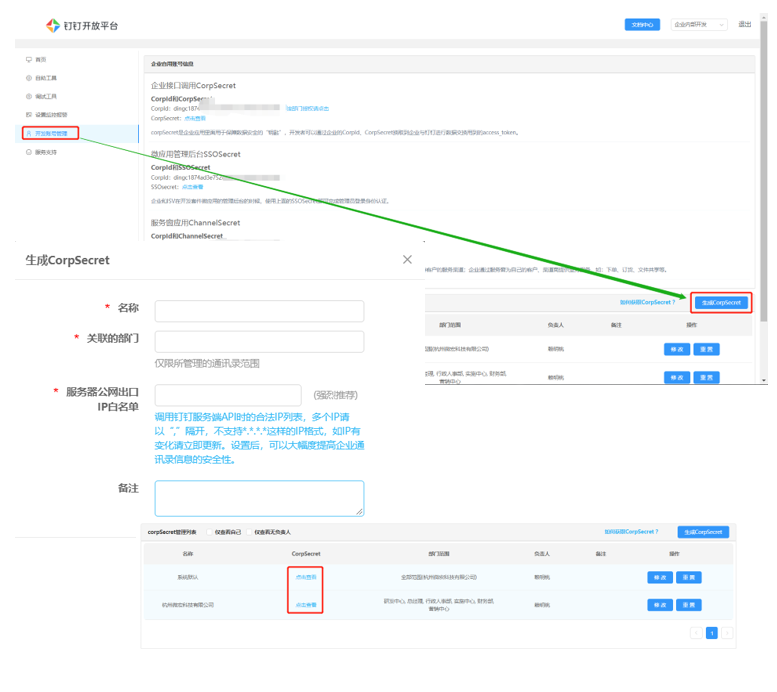
Task: Click 如何获取CorpSecret? link beside red-boxed button
Action: click(x=647, y=302)
